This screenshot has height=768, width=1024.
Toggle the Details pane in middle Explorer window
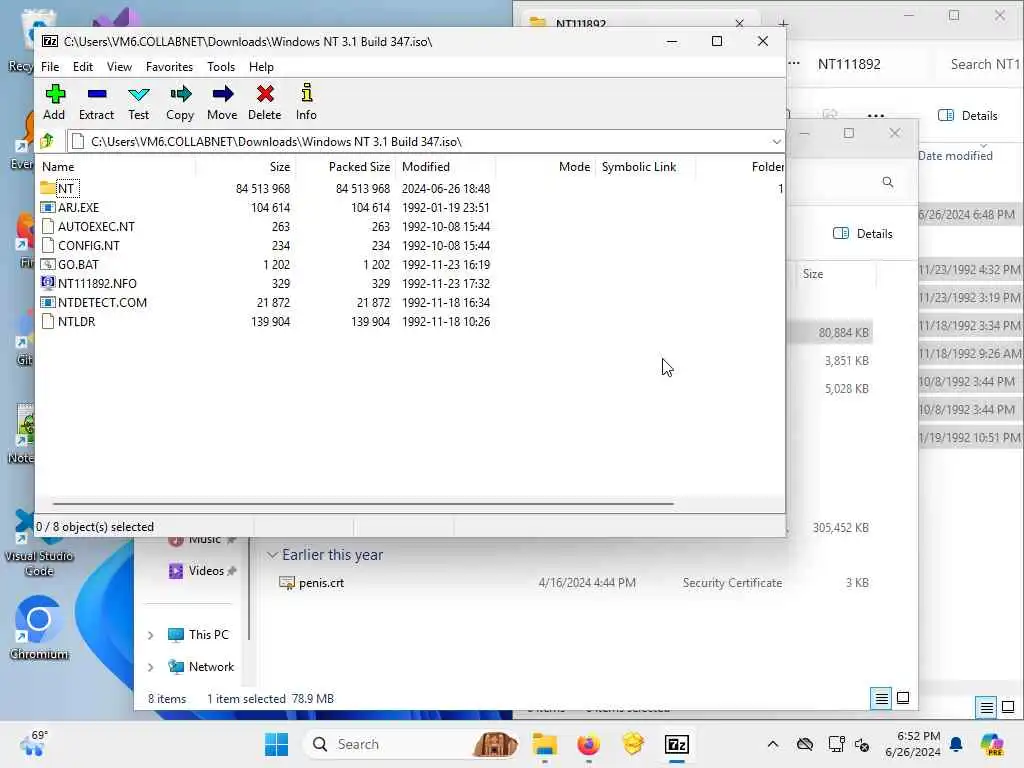click(x=863, y=234)
